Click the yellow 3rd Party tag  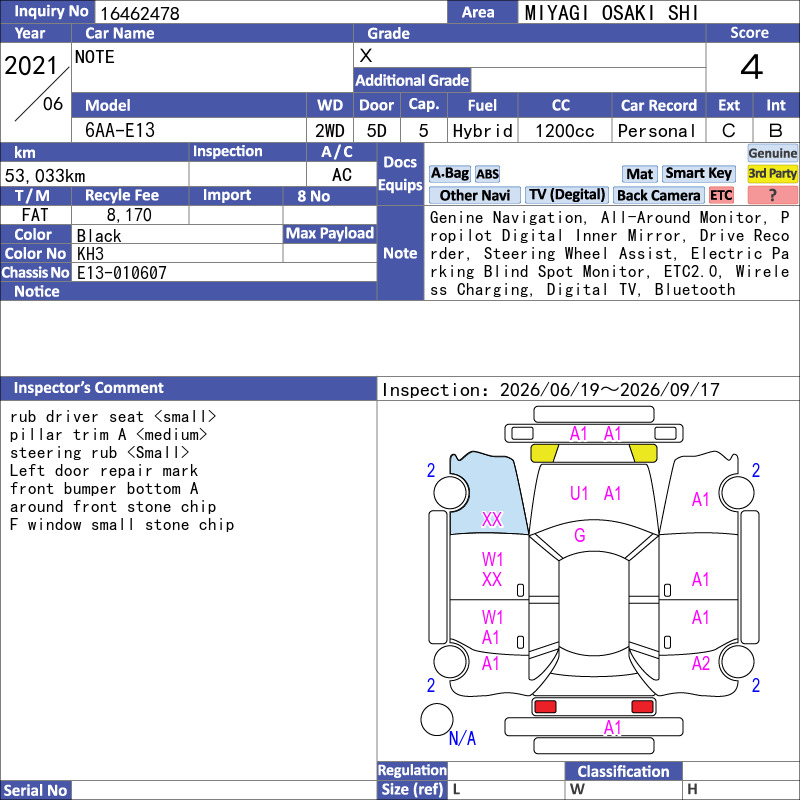(772, 174)
